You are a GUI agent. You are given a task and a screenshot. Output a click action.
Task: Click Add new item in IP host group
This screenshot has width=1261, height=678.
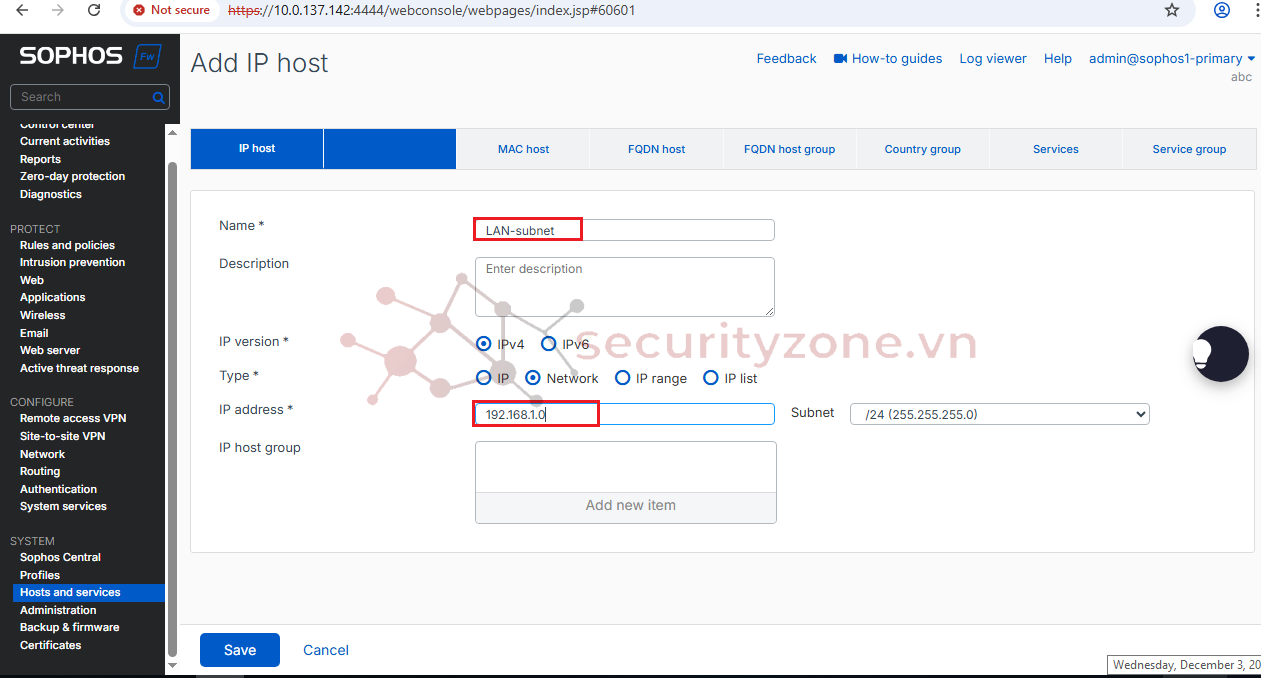pyautogui.click(x=630, y=506)
